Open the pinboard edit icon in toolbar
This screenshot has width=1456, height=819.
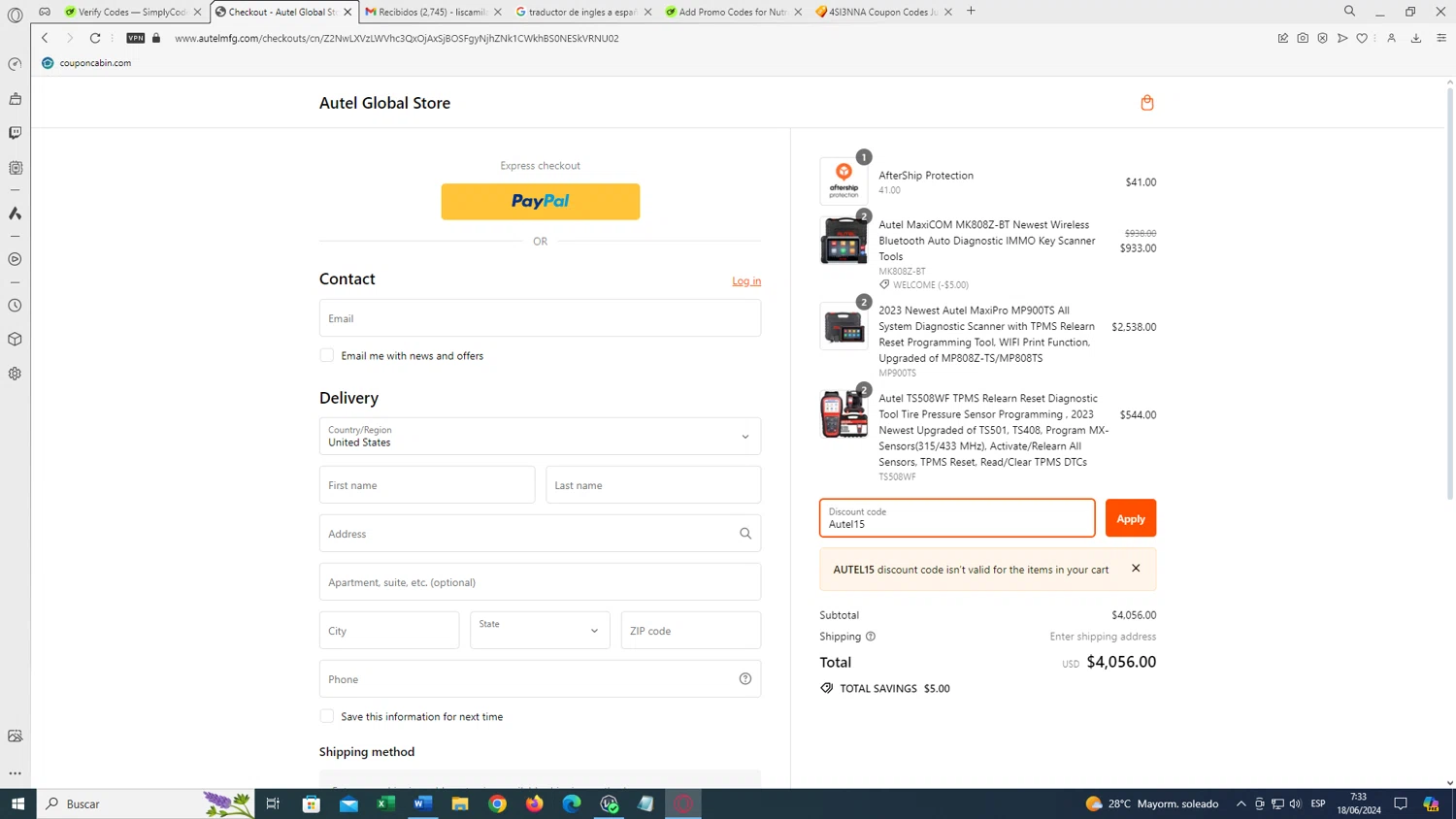(x=1283, y=38)
